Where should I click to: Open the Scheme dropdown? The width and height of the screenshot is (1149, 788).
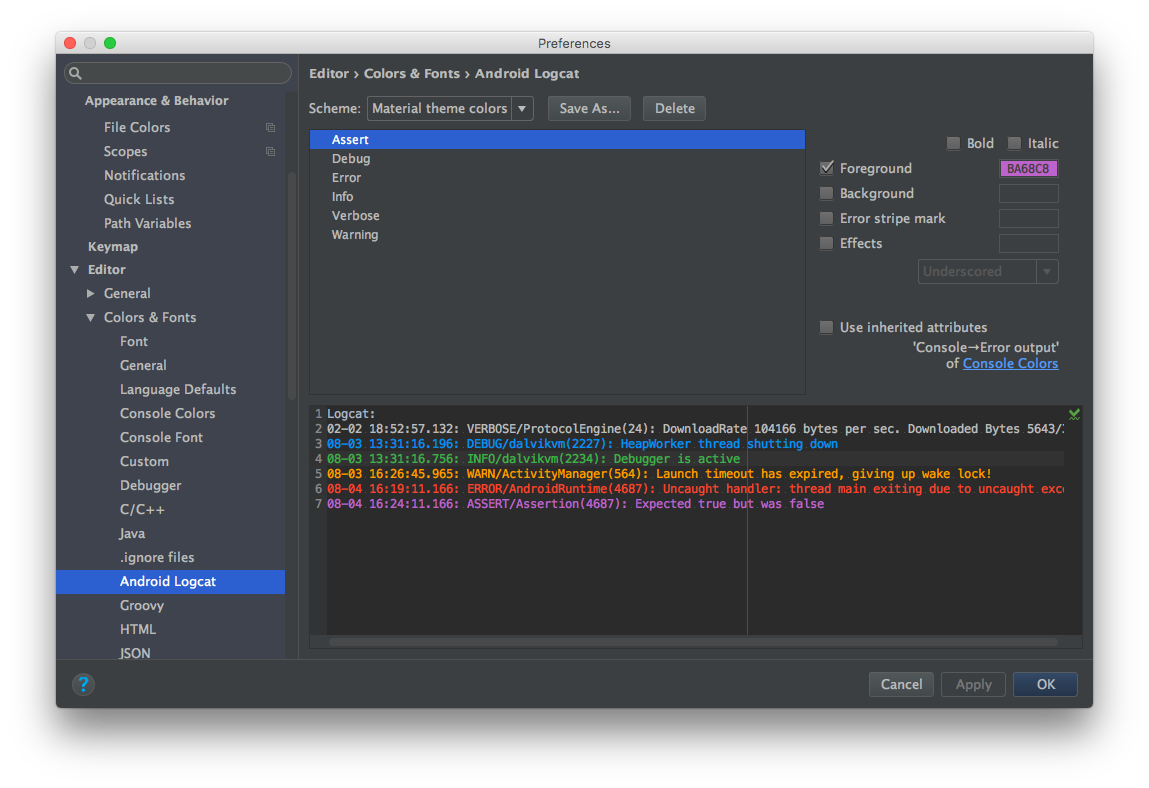coord(522,108)
